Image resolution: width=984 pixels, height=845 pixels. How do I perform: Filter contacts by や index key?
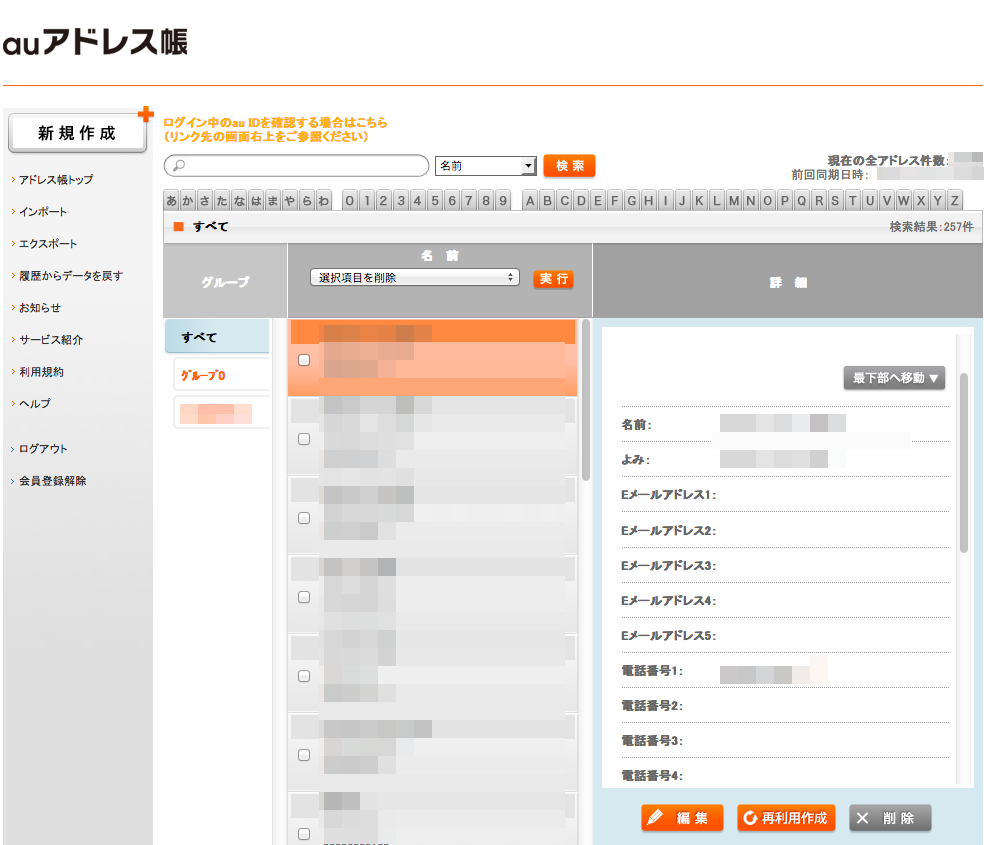pyautogui.click(x=290, y=201)
